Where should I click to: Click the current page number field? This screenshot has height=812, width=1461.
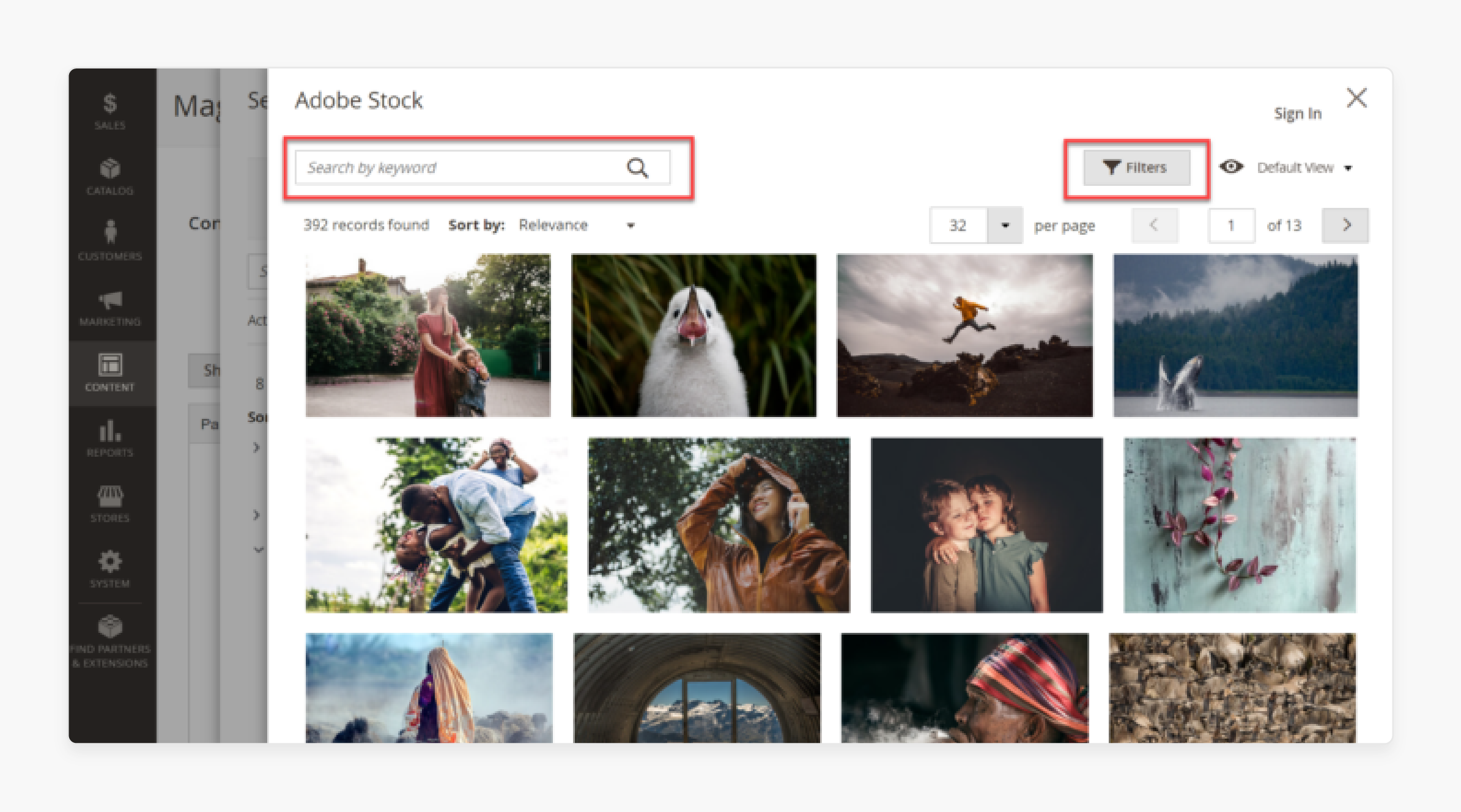click(1231, 225)
